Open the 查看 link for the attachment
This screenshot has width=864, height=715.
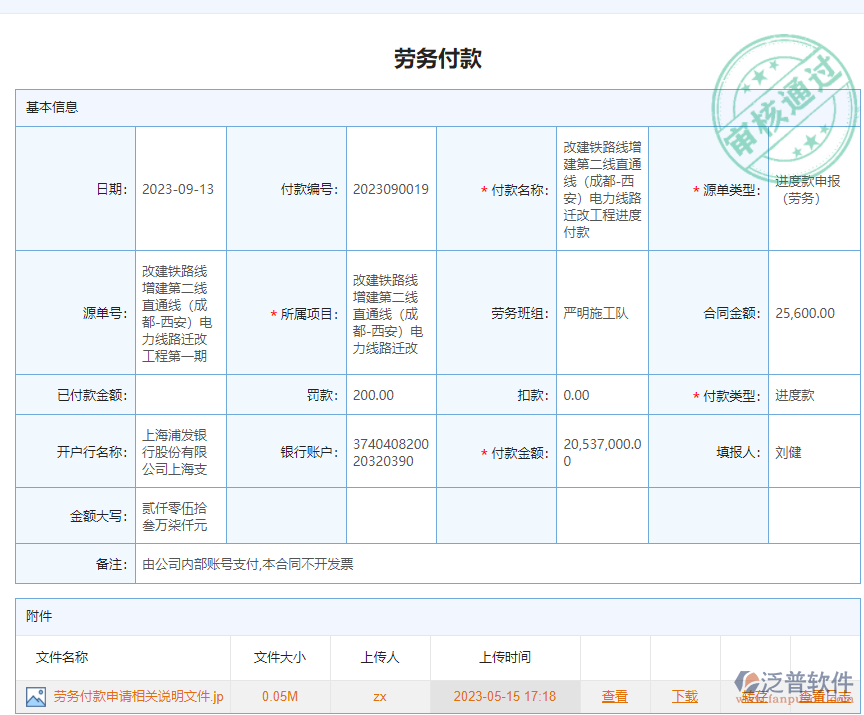[x=614, y=695]
